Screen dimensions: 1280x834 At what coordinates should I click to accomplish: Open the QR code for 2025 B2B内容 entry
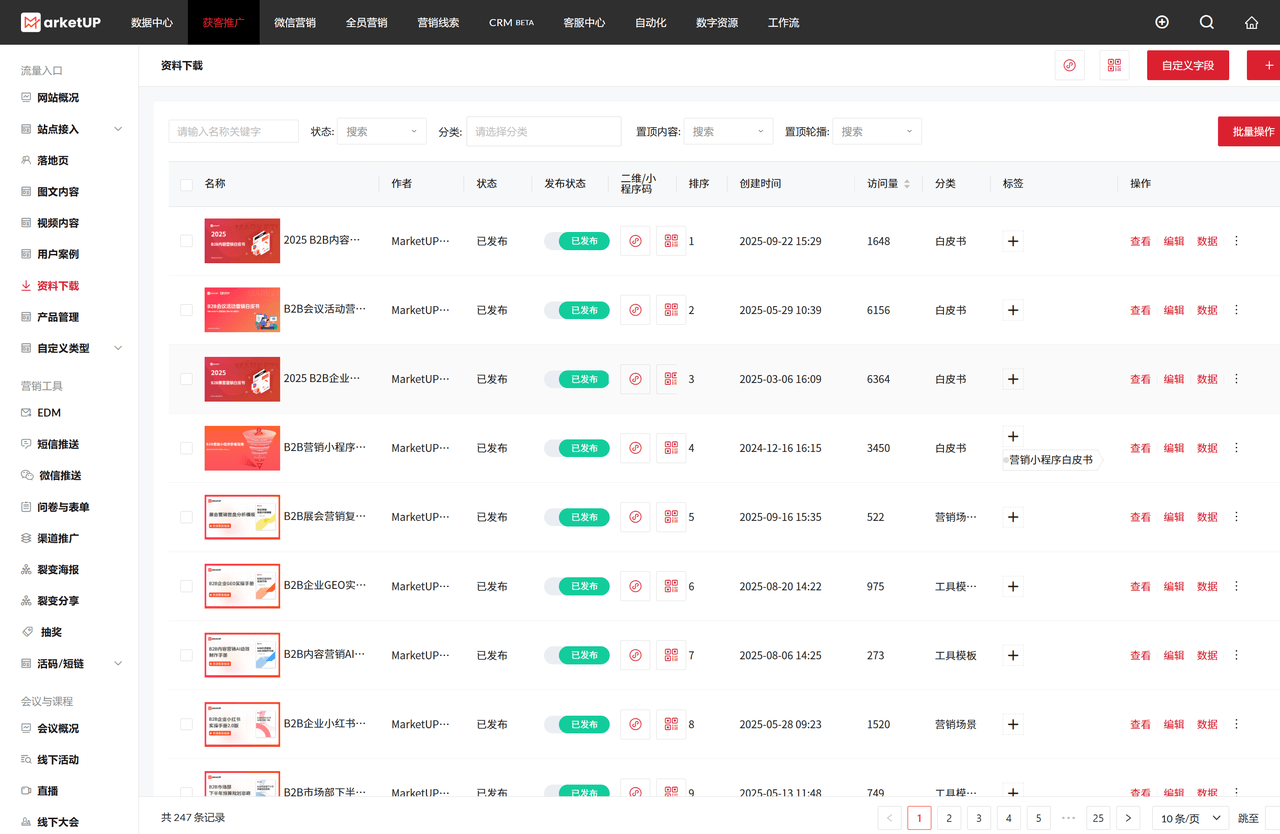(x=670, y=240)
